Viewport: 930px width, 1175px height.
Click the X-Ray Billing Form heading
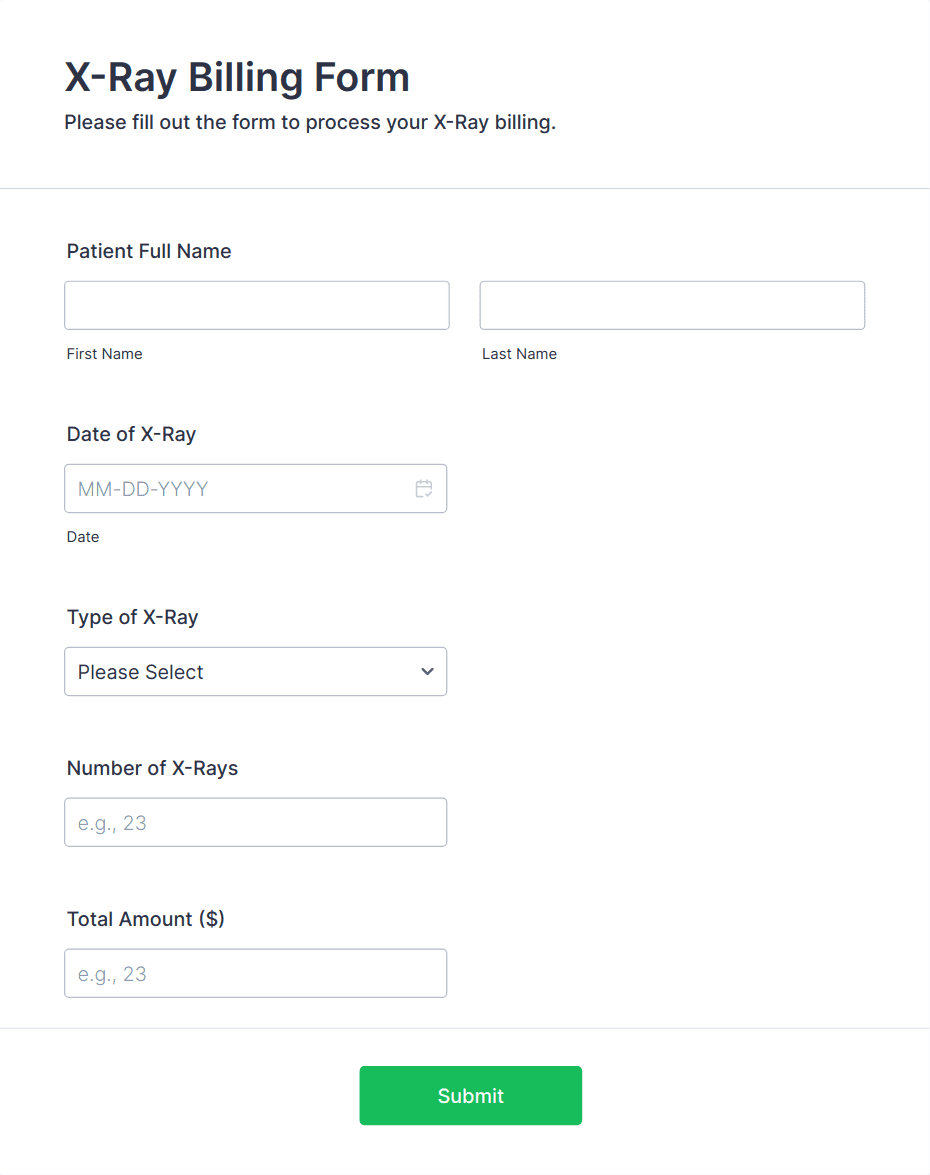[x=237, y=77]
